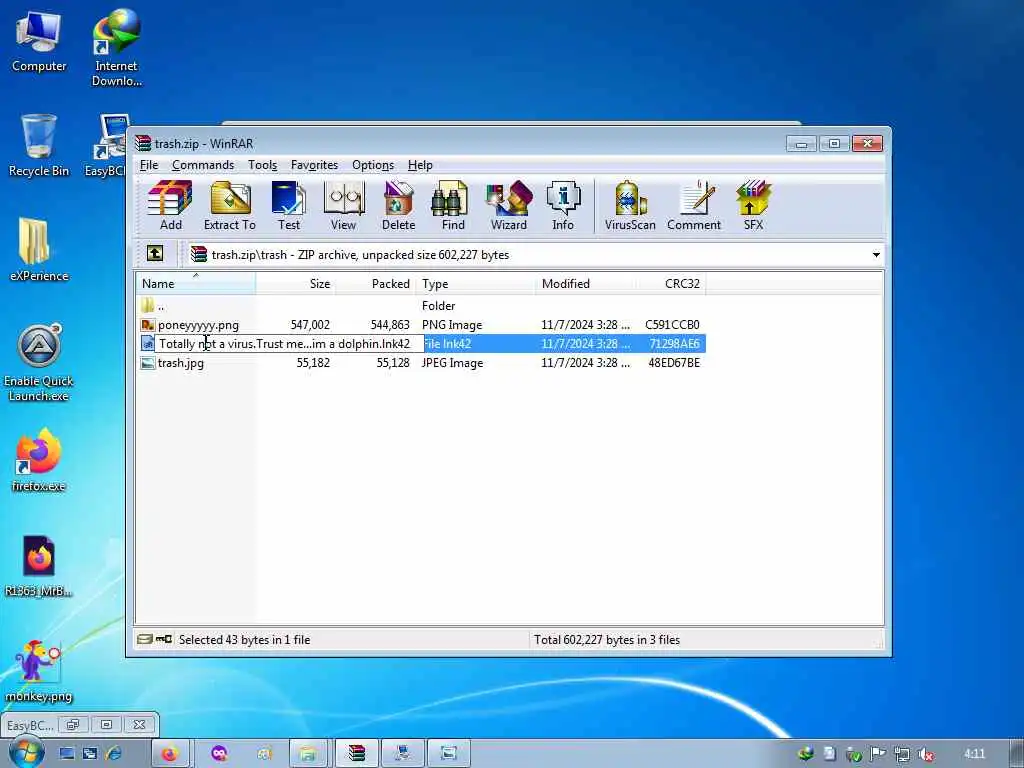Open Internet Explorer quick launch icon
Viewport: 1024px width, 768px height.
(x=114, y=754)
